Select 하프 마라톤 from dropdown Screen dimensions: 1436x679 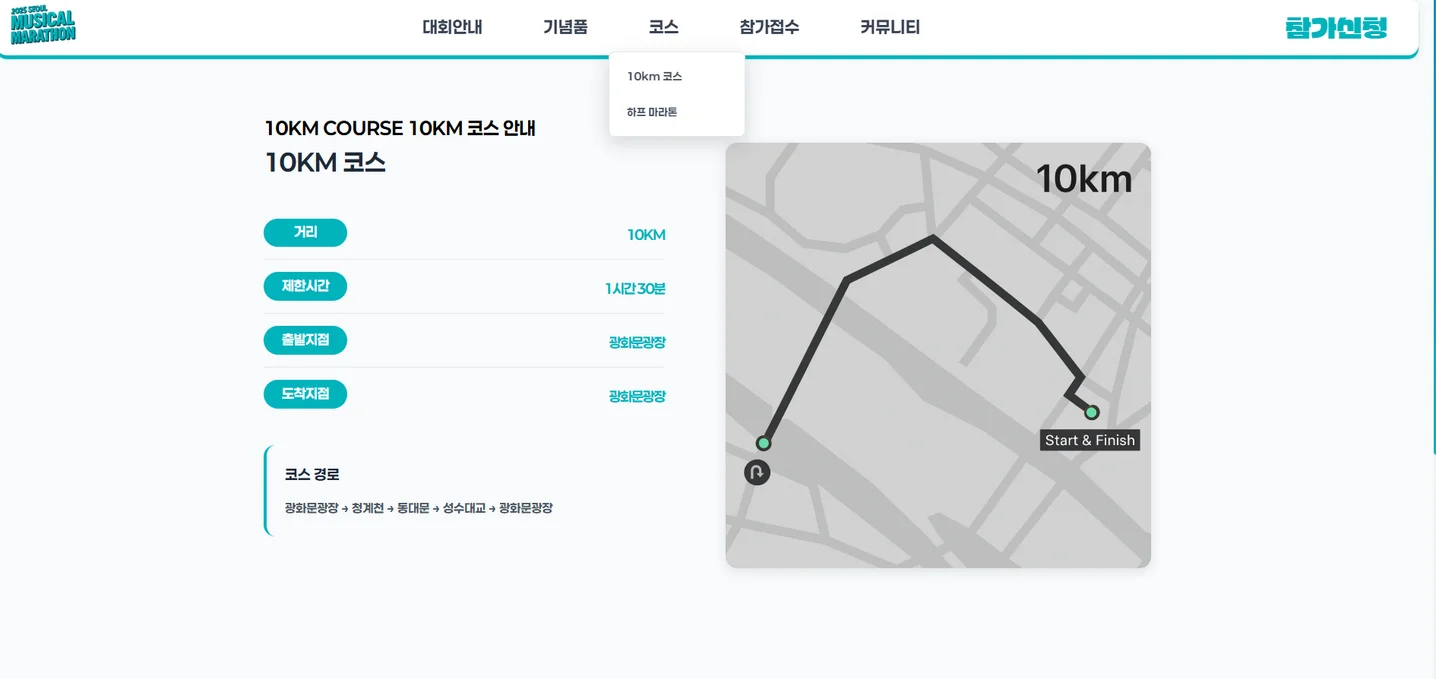[x=652, y=112]
